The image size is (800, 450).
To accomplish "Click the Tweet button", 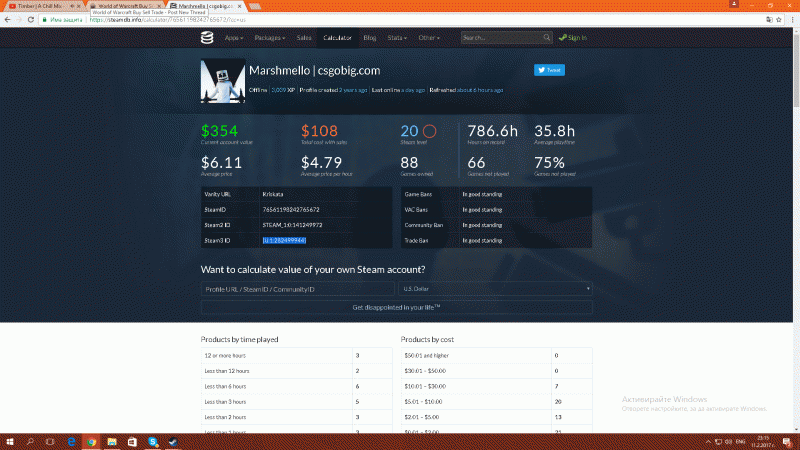I will coord(549,70).
